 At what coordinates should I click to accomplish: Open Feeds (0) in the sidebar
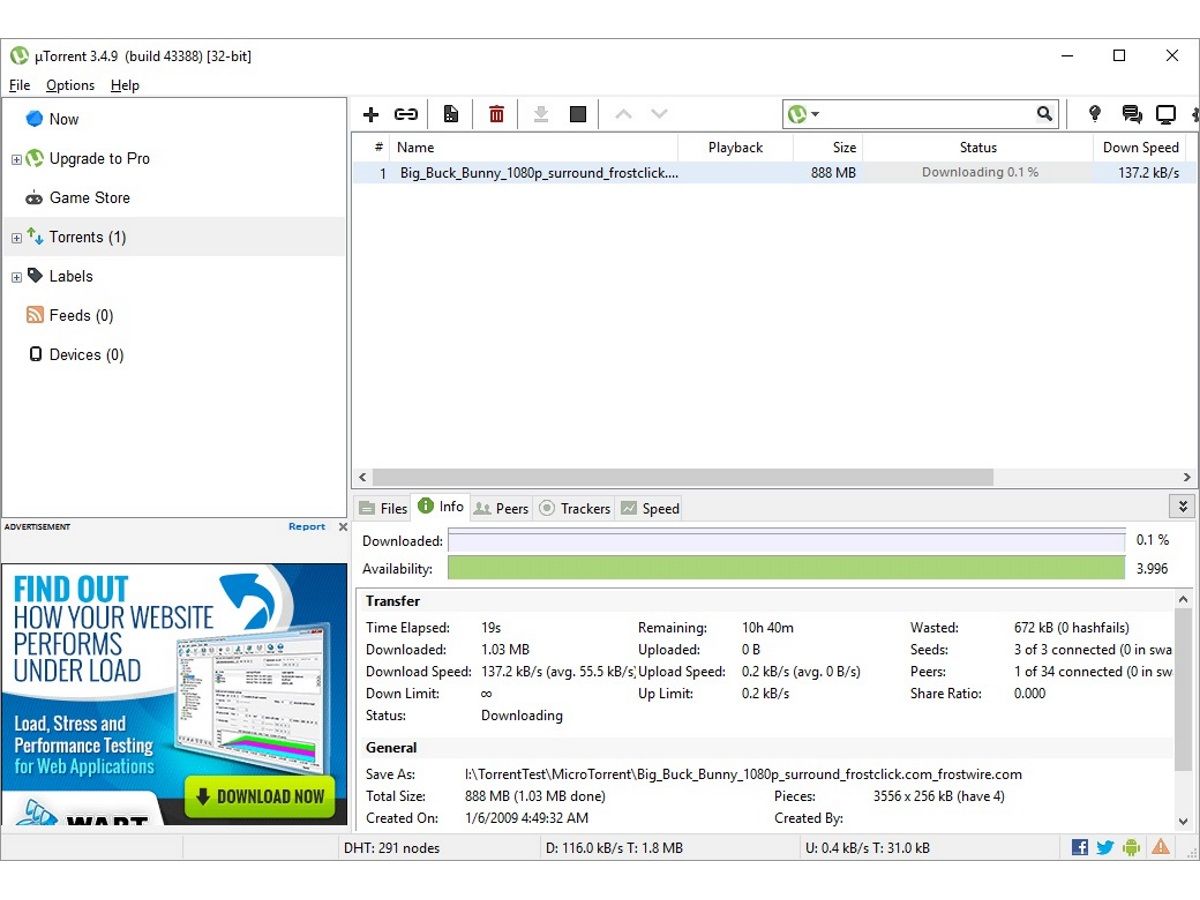[x=81, y=315]
